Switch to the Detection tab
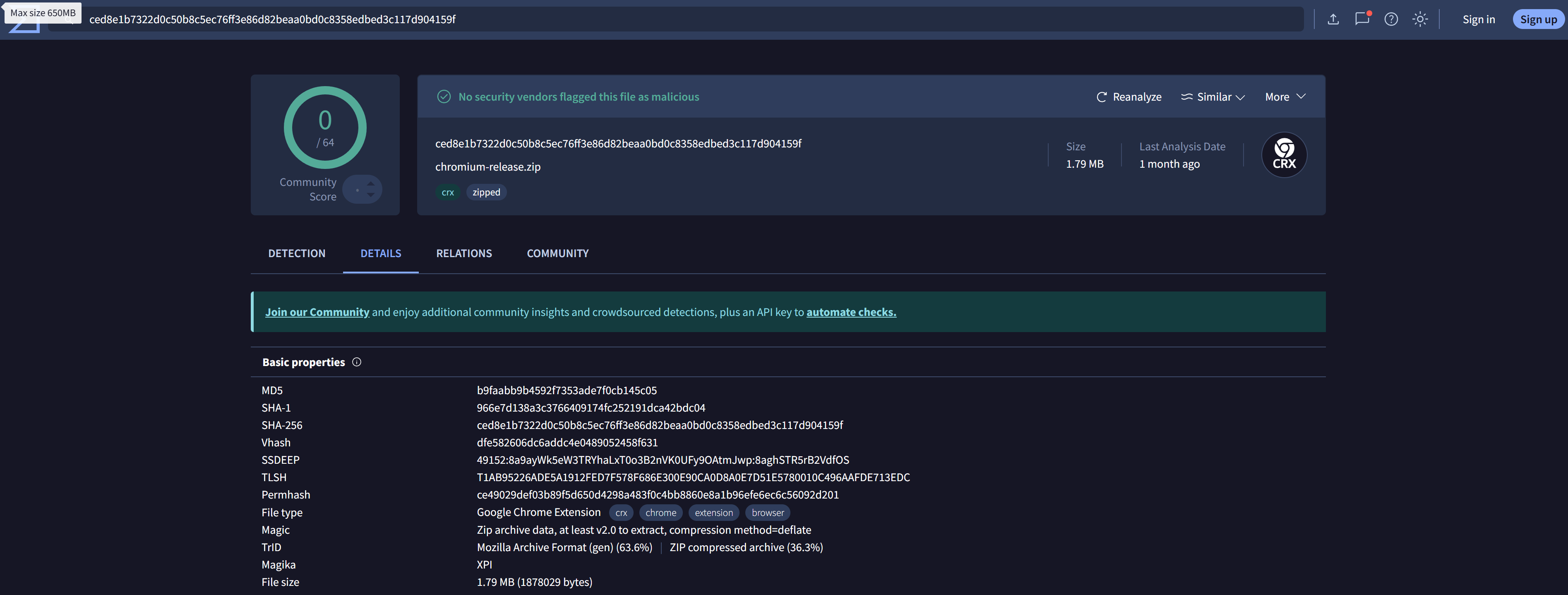This screenshot has height=595, width=1568. [x=296, y=253]
